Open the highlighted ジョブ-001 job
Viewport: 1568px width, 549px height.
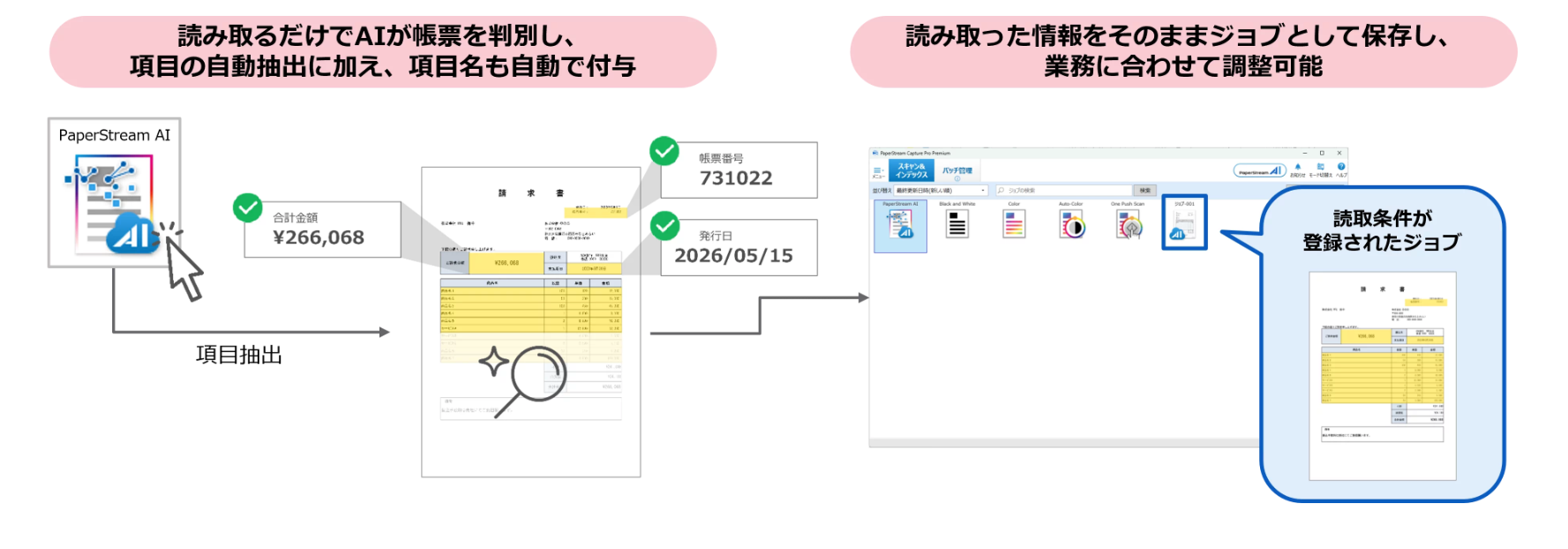click(x=1183, y=222)
